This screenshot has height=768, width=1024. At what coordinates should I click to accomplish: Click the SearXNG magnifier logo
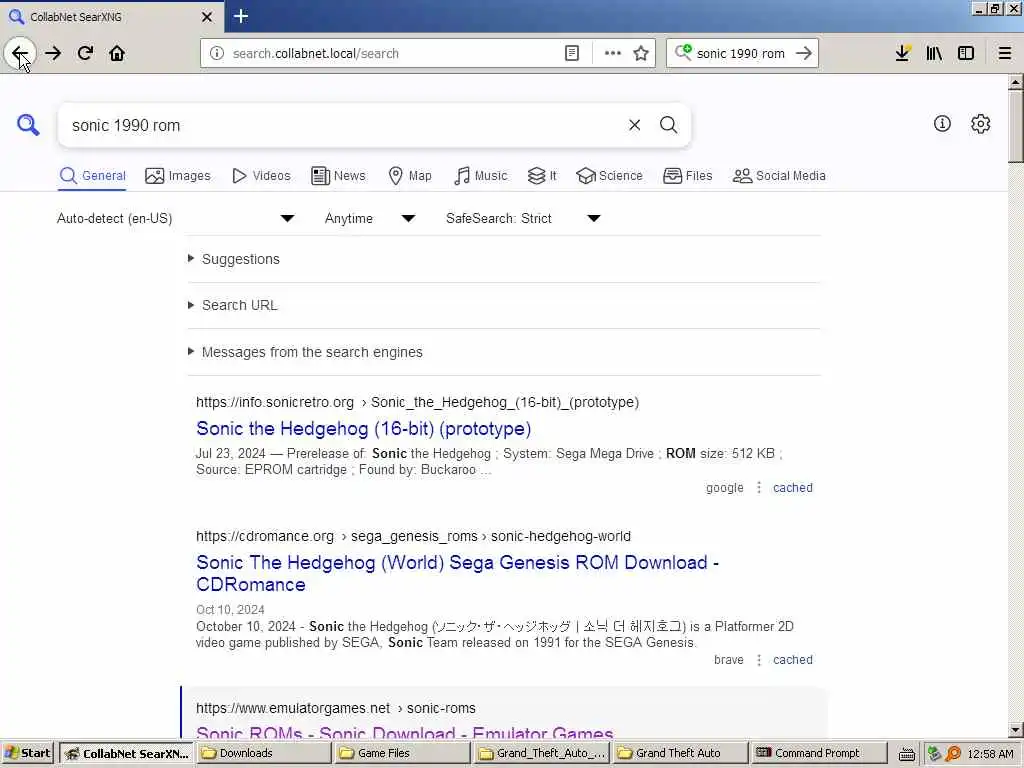tap(28, 124)
